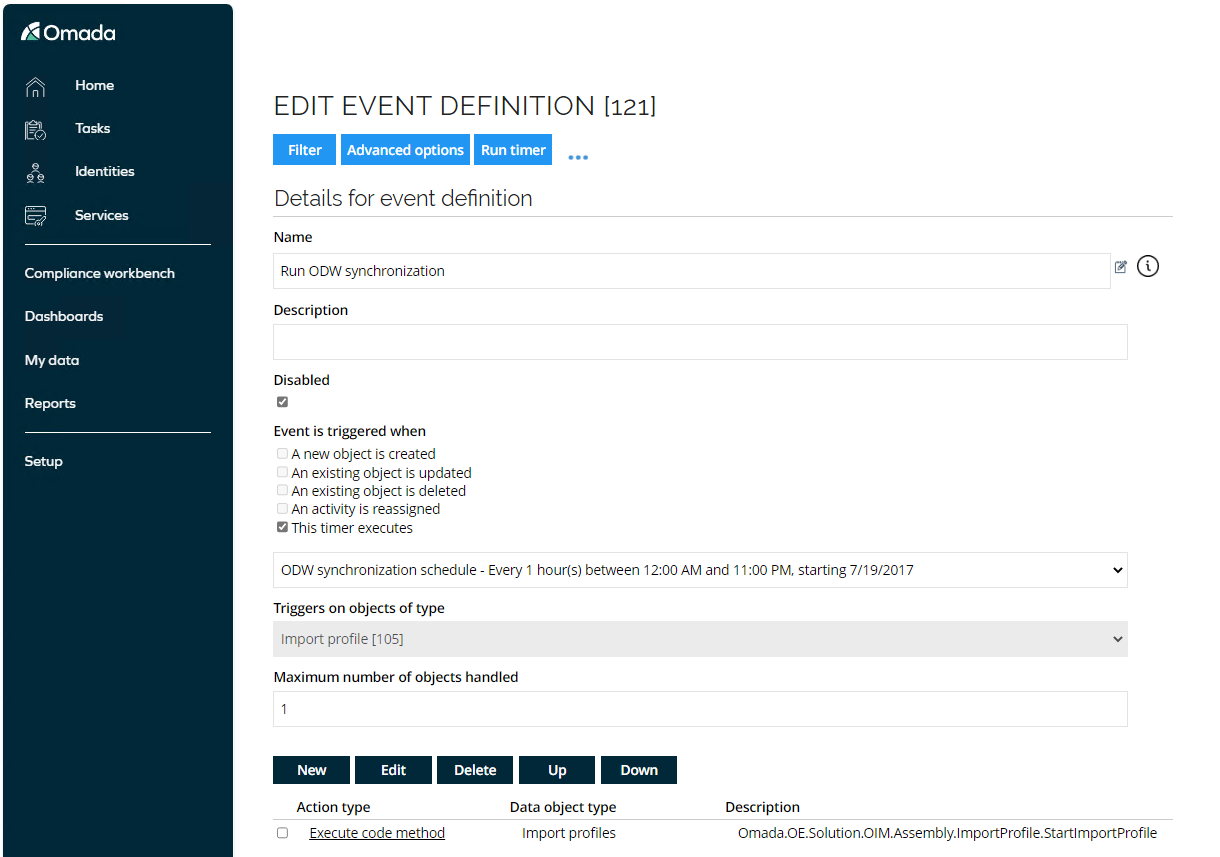
Task: Open Identities menu item
Action: [104, 171]
